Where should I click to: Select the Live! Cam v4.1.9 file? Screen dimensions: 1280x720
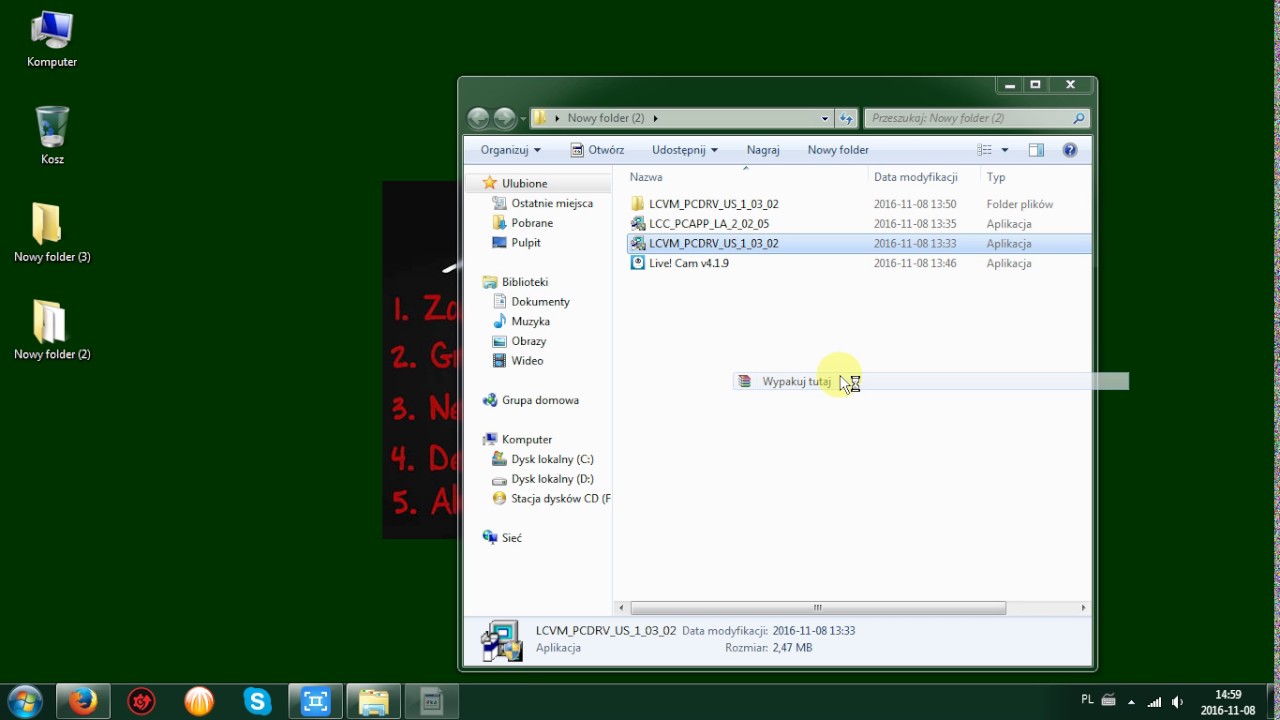point(859,263)
